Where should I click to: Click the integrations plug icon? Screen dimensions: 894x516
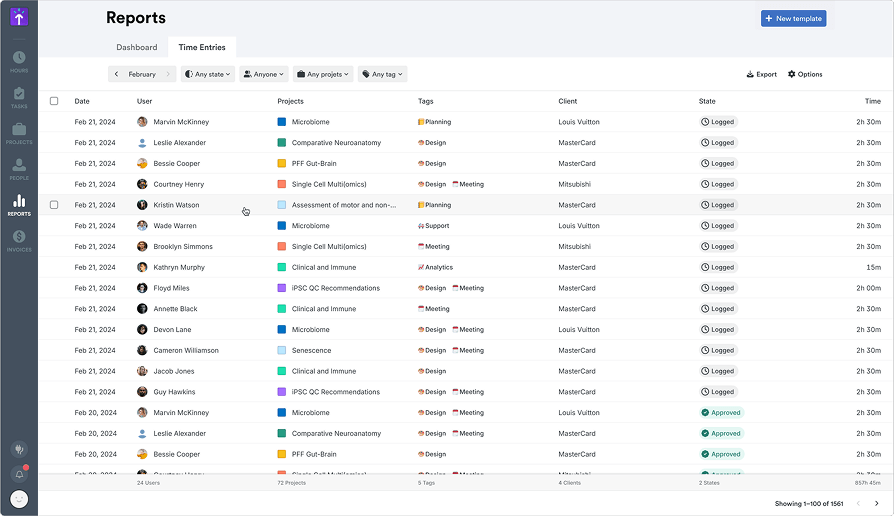coord(19,450)
